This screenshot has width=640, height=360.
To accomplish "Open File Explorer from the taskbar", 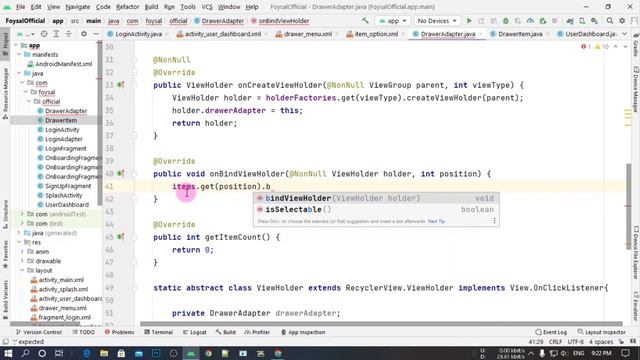I will coord(104,353).
